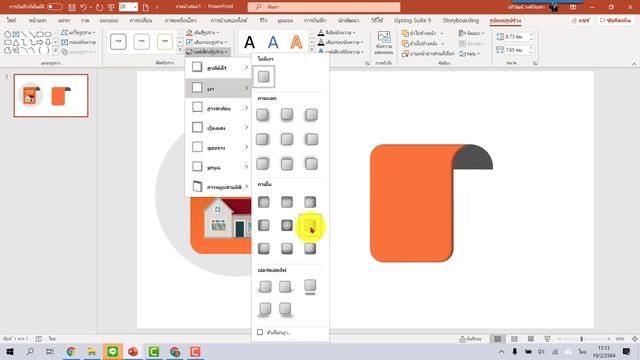
Task: Pick the black WordArt style A
Action: click(x=249, y=42)
